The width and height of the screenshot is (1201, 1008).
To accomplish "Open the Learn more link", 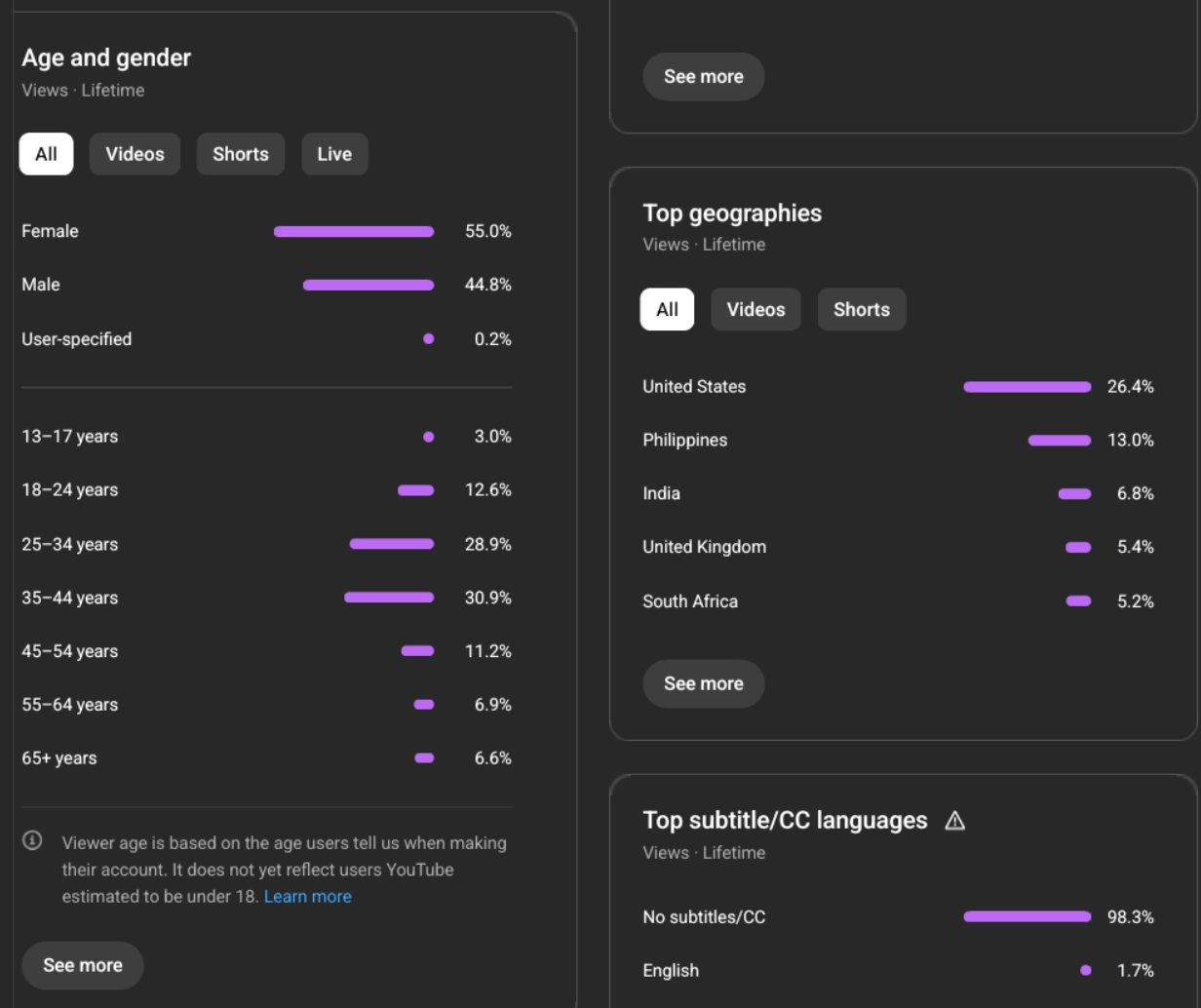I will [307, 897].
